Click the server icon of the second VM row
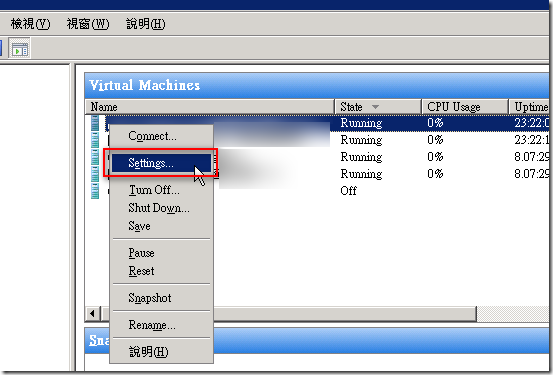 [x=95, y=140]
